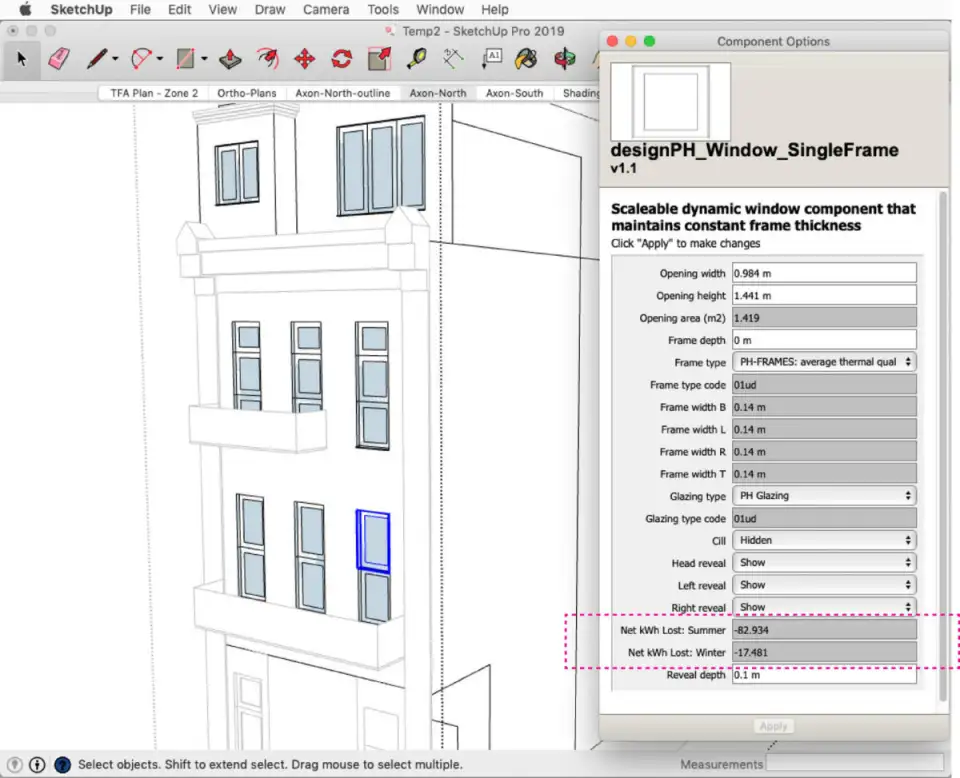Screen dimensions: 960x778
Task: Open the Frame type dropdown
Action: point(824,362)
